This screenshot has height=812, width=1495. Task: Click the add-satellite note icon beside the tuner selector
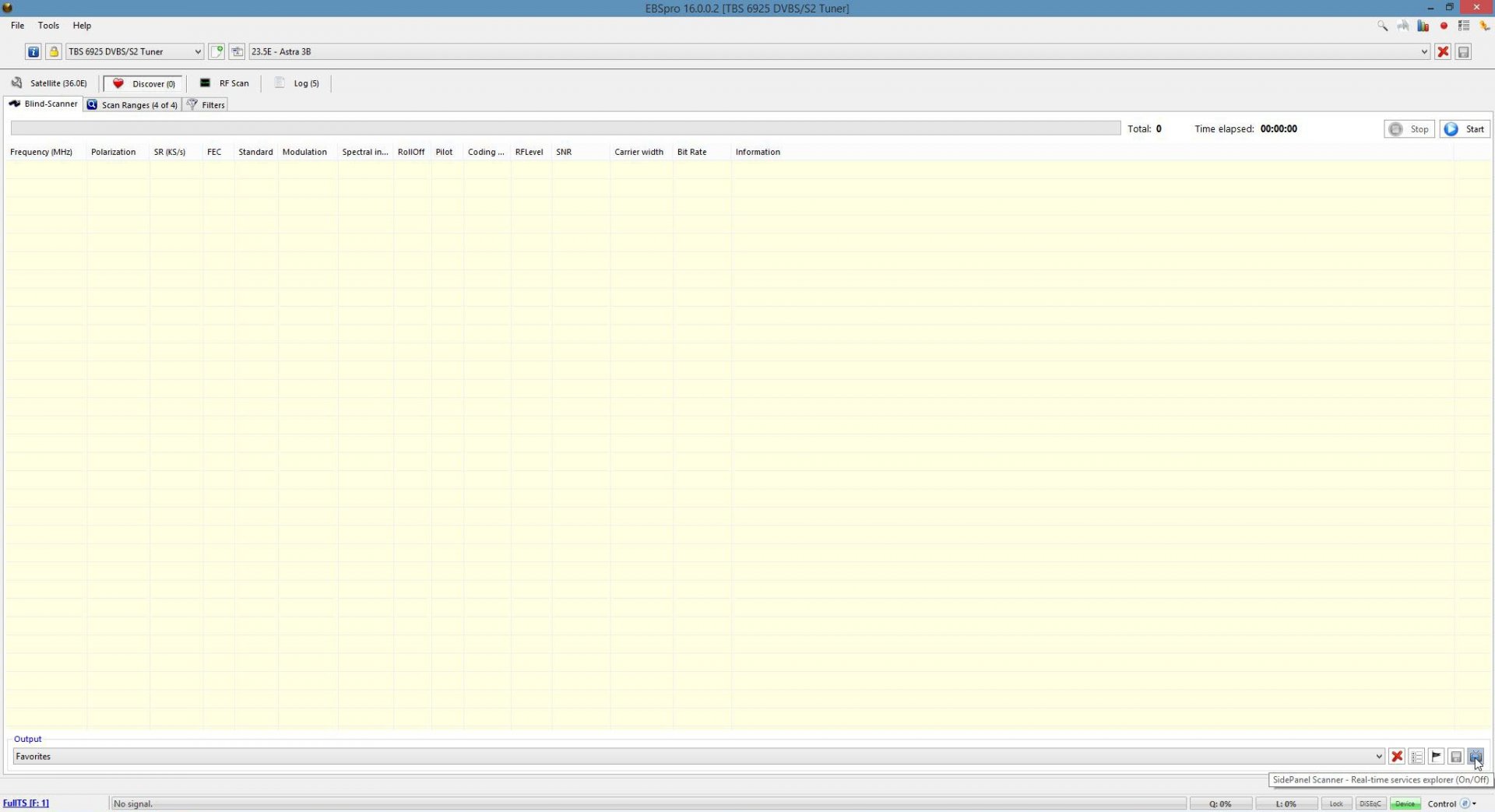[x=217, y=51]
